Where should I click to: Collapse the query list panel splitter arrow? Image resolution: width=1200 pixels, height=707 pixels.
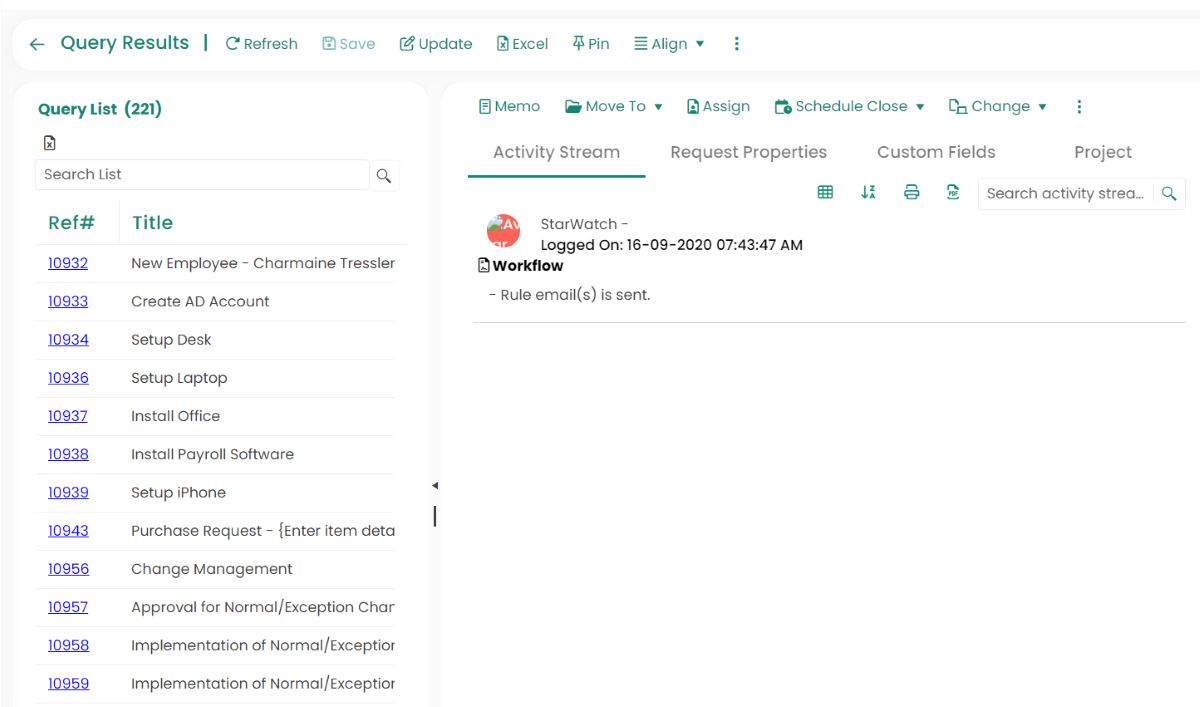tap(435, 486)
